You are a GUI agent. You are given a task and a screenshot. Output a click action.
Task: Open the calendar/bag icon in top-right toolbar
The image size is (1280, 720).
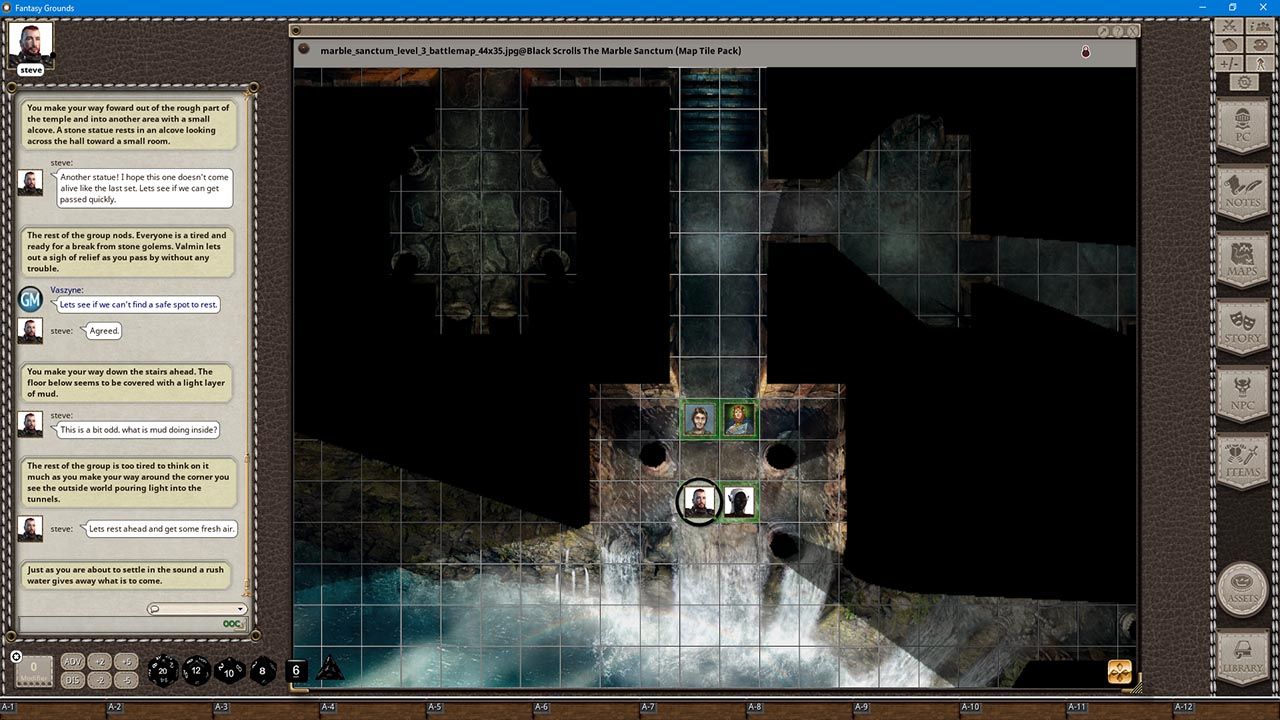pyautogui.click(x=1231, y=45)
